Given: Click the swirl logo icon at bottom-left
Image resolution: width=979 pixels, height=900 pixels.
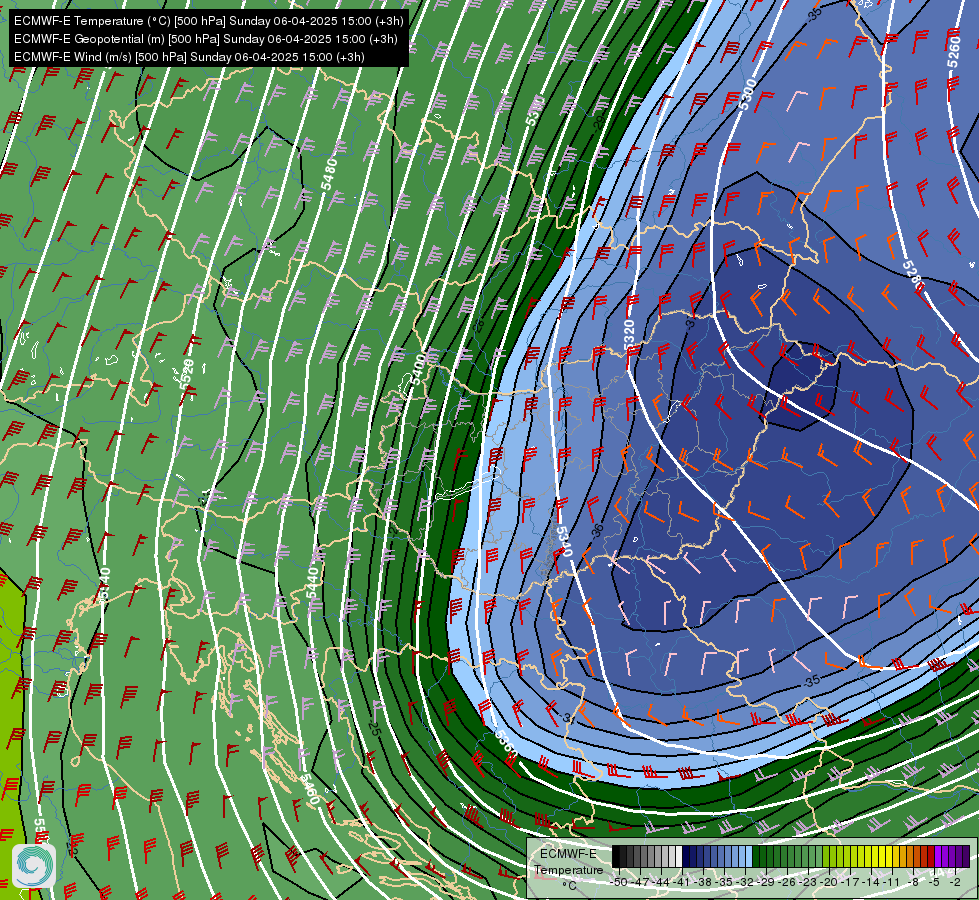Looking at the screenshot, I should (x=34, y=866).
